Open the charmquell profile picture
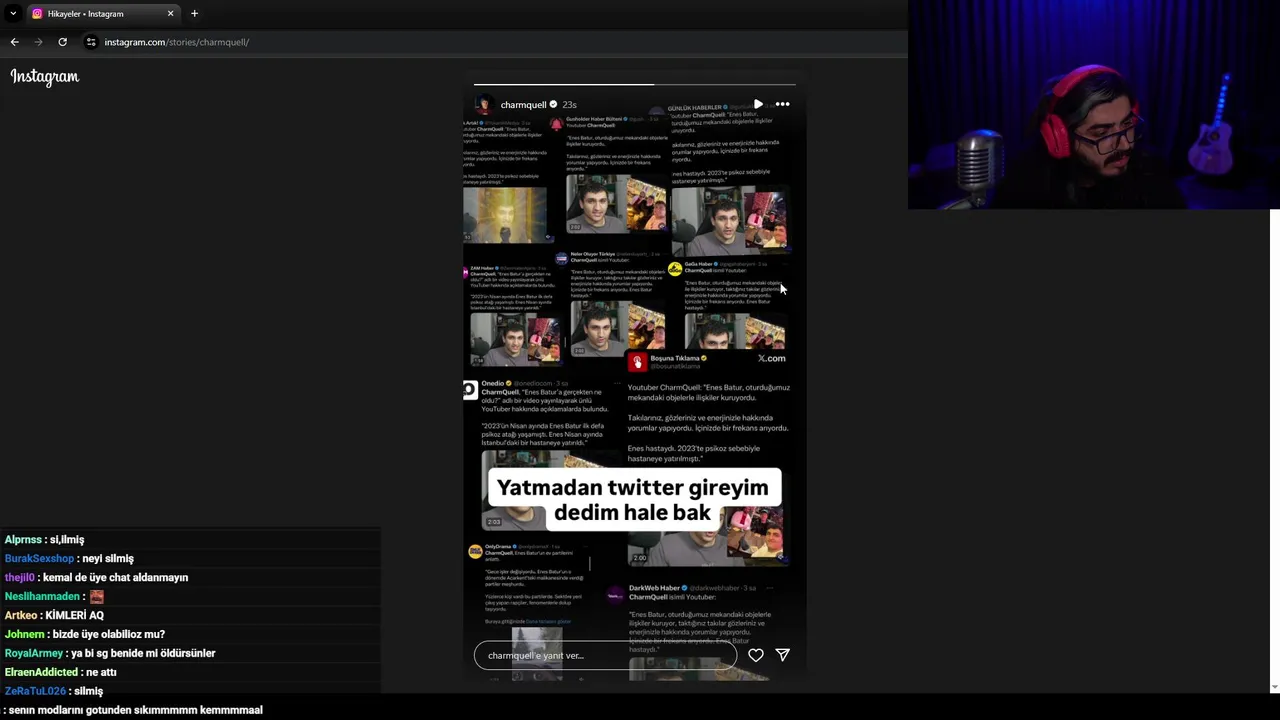The width and height of the screenshot is (1280, 720). (484, 104)
